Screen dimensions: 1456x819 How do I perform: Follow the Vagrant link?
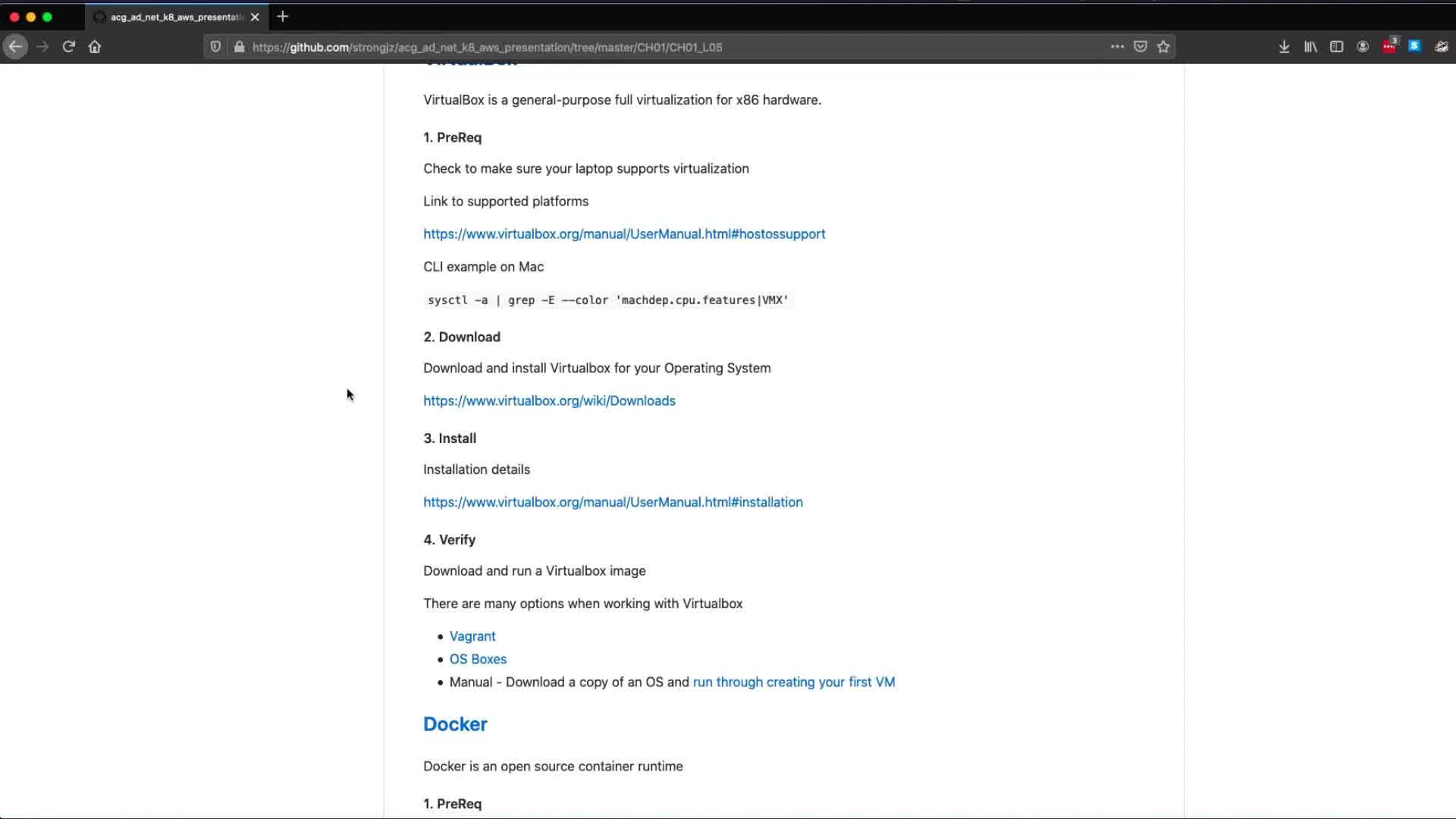tap(472, 636)
